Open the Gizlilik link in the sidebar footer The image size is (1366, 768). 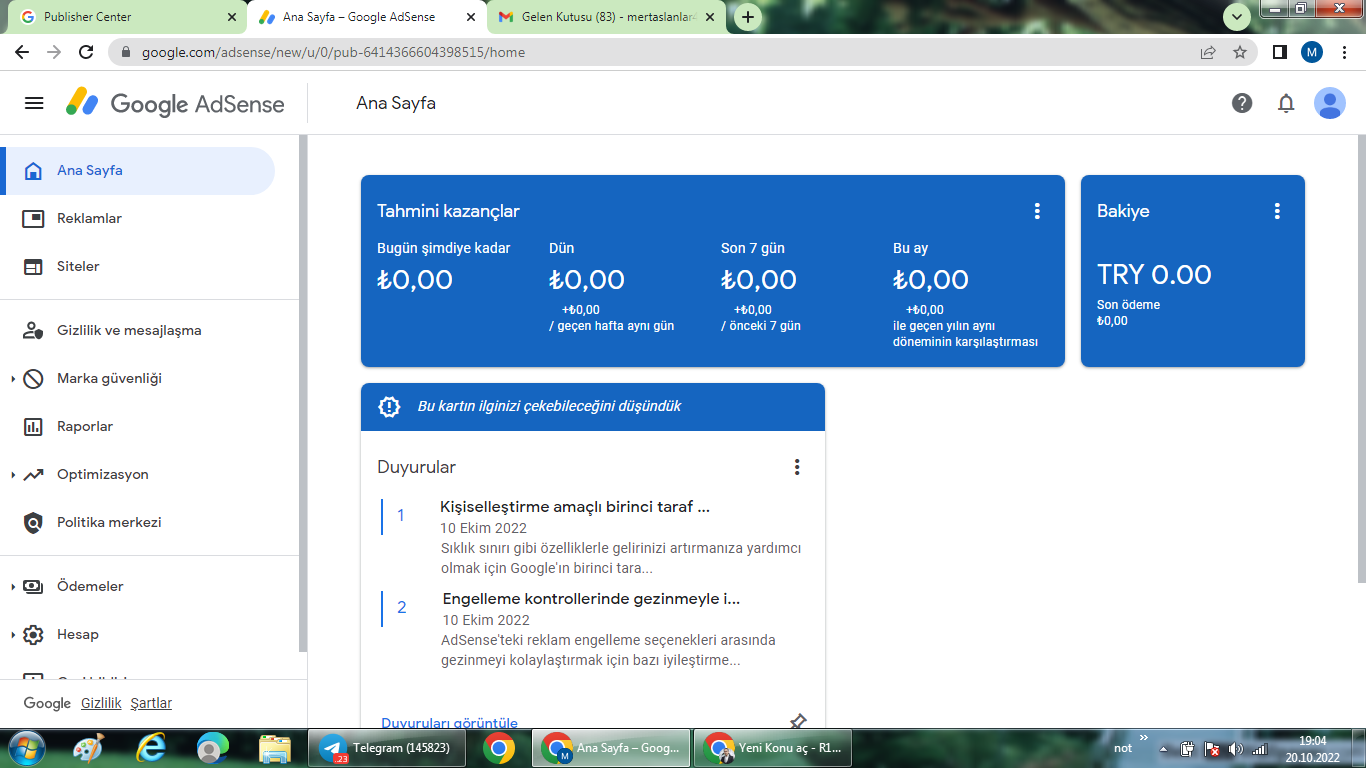[x=101, y=703]
